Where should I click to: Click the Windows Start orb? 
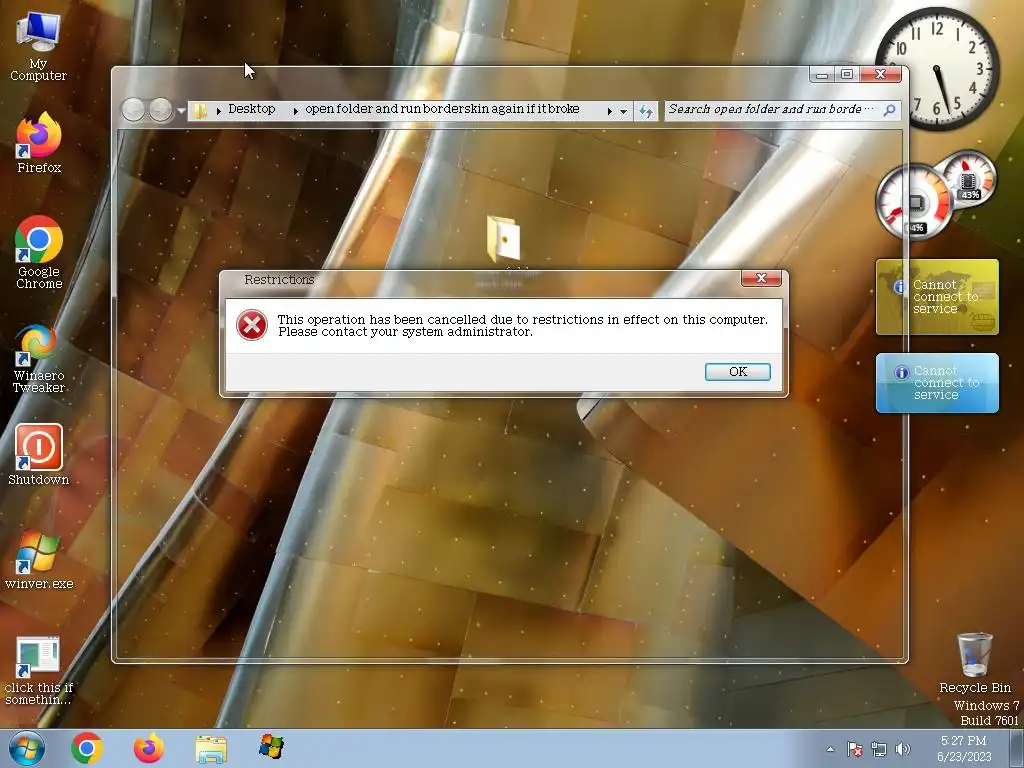point(26,748)
